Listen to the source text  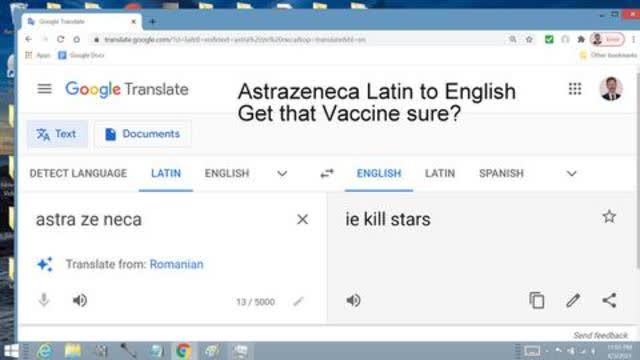pyautogui.click(x=80, y=300)
